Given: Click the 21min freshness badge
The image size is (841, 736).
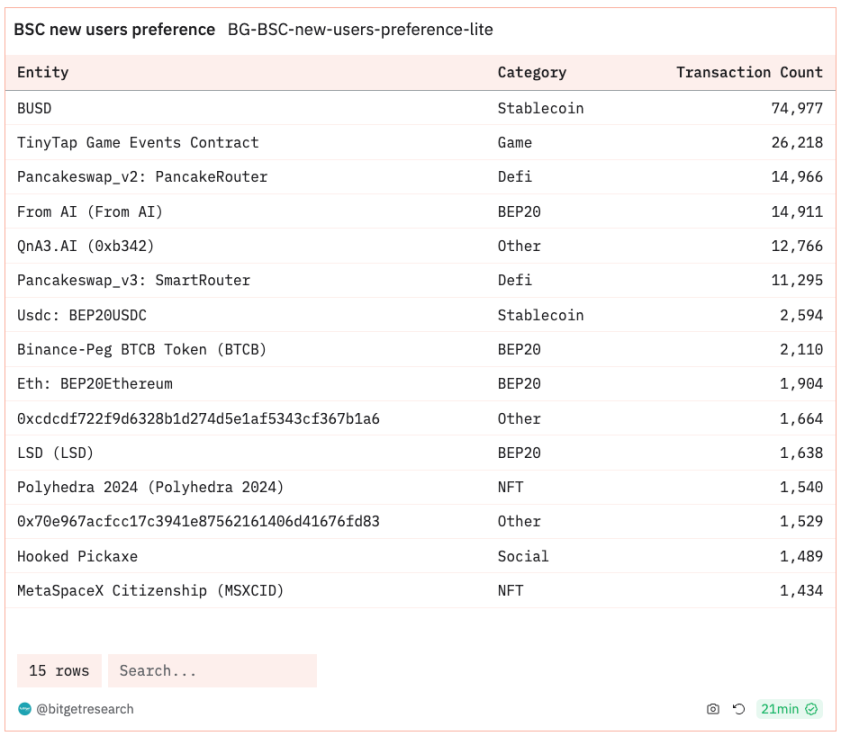Looking at the screenshot, I should (x=779, y=709).
